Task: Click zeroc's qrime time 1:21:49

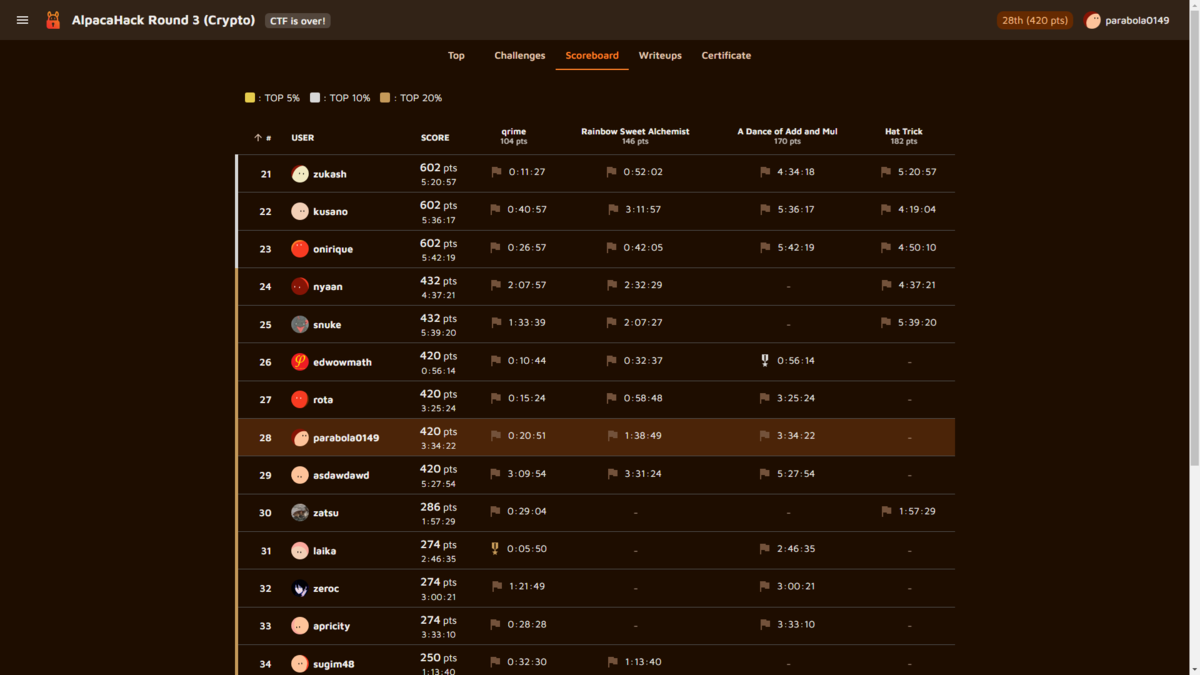Action: 527,587
